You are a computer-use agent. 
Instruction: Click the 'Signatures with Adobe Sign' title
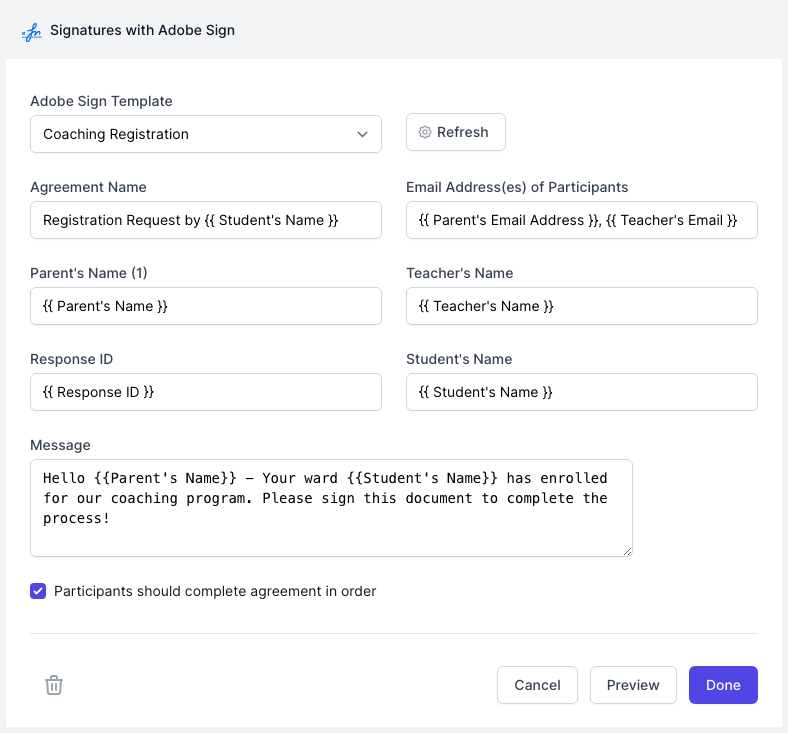click(x=142, y=30)
